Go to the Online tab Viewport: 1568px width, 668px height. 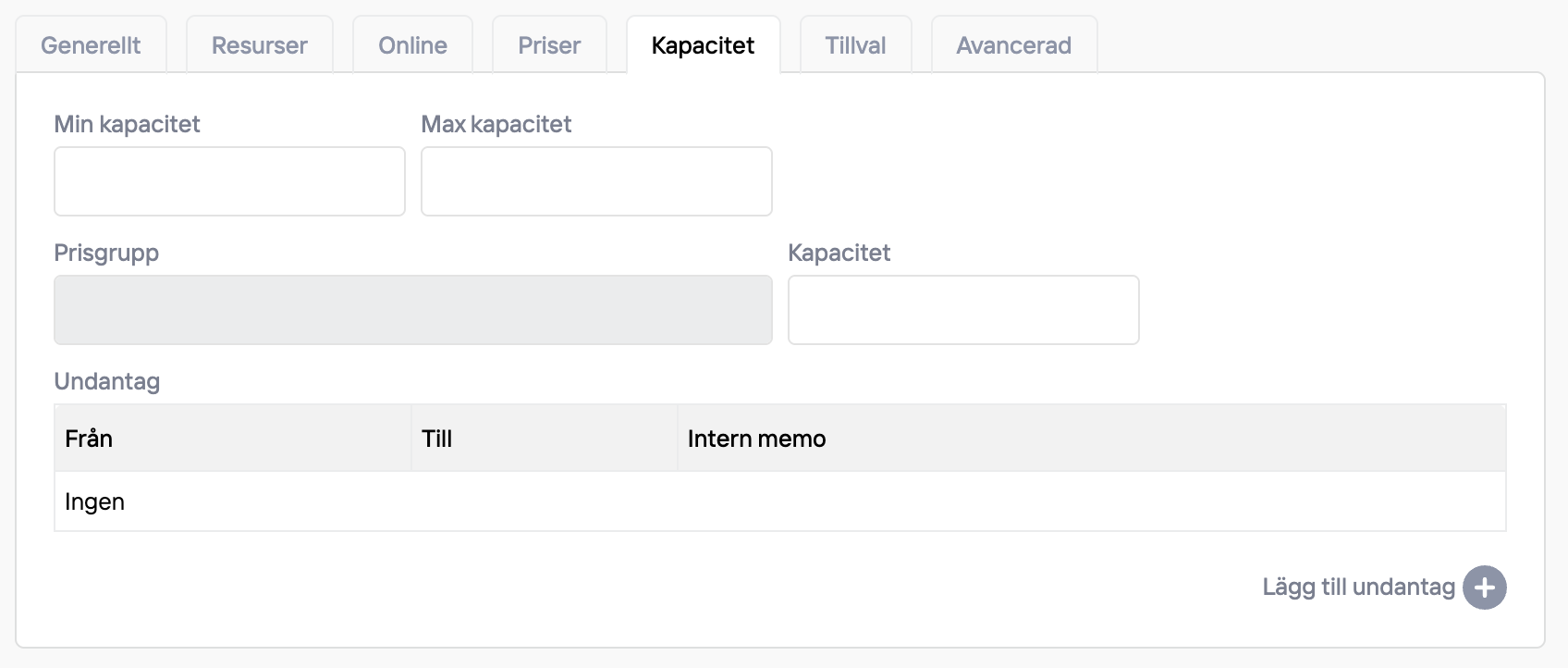412,45
